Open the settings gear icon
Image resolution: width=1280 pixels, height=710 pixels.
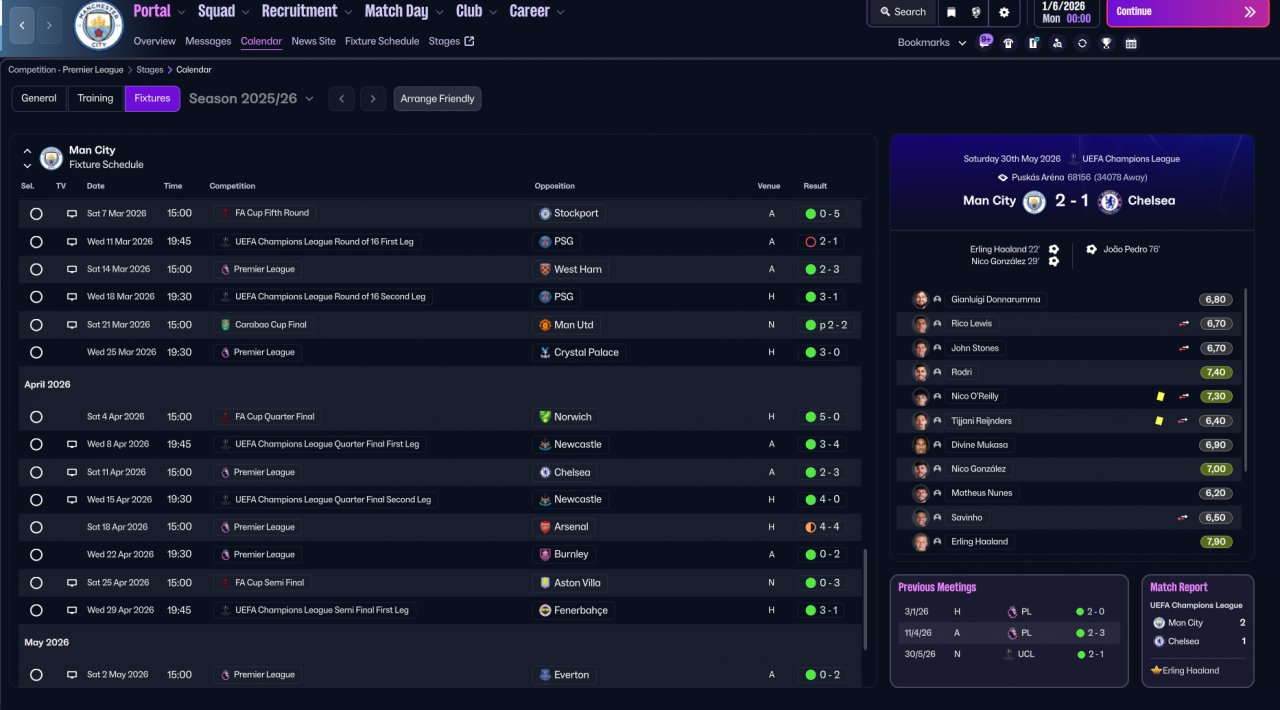(1004, 12)
